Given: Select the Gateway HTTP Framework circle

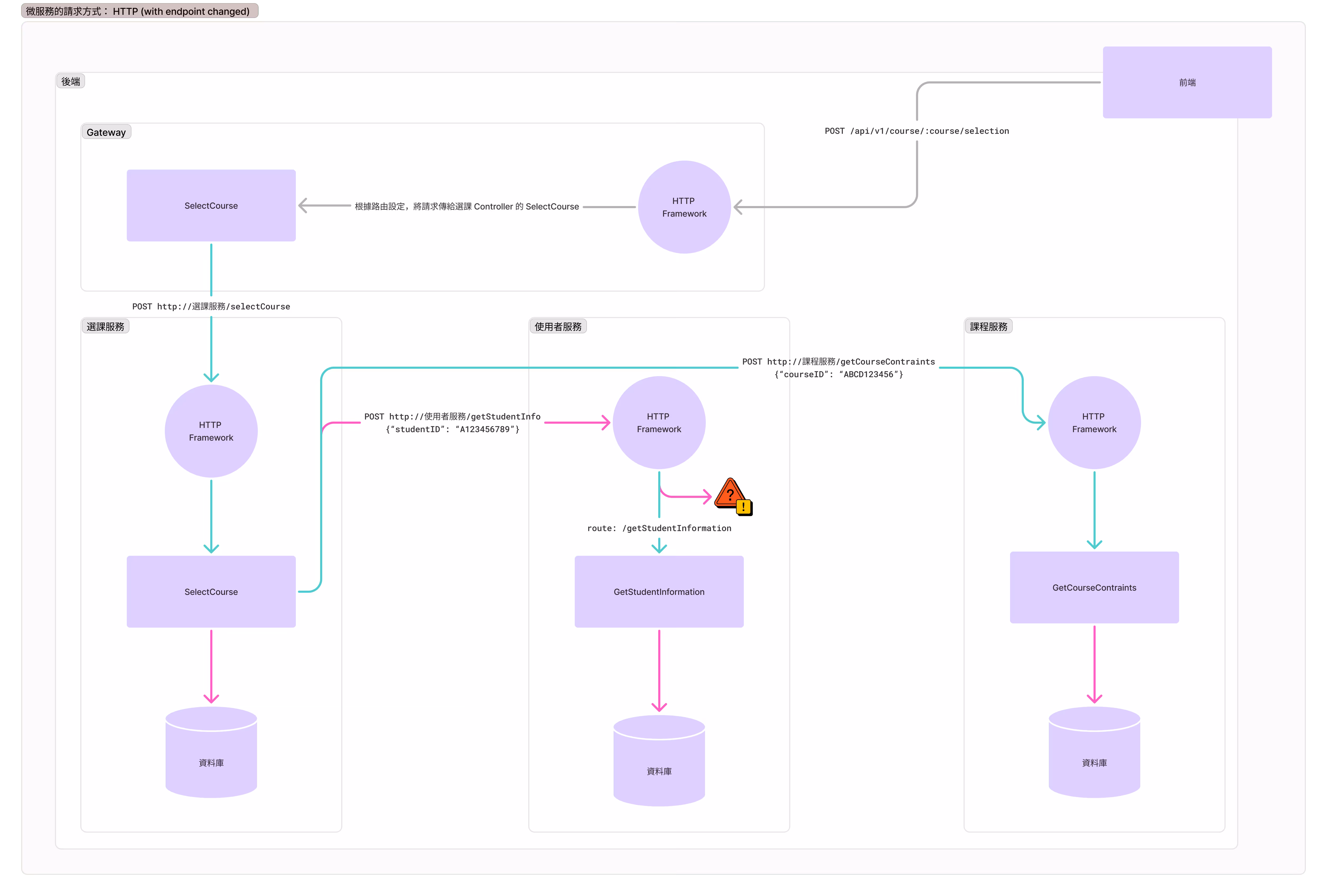Looking at the screenshot, I should click(684, 207).
